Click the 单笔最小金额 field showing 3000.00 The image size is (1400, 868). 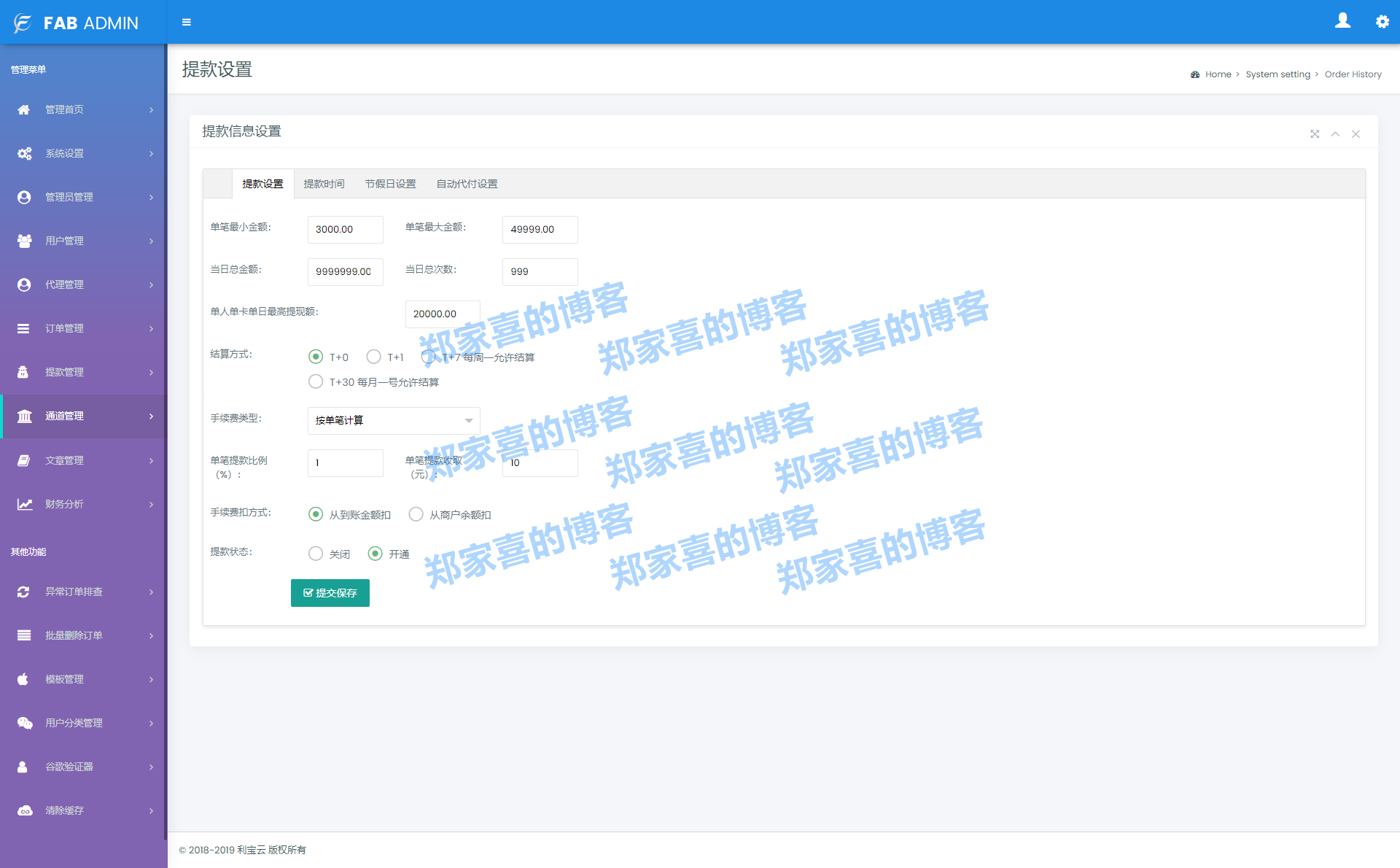346,230
